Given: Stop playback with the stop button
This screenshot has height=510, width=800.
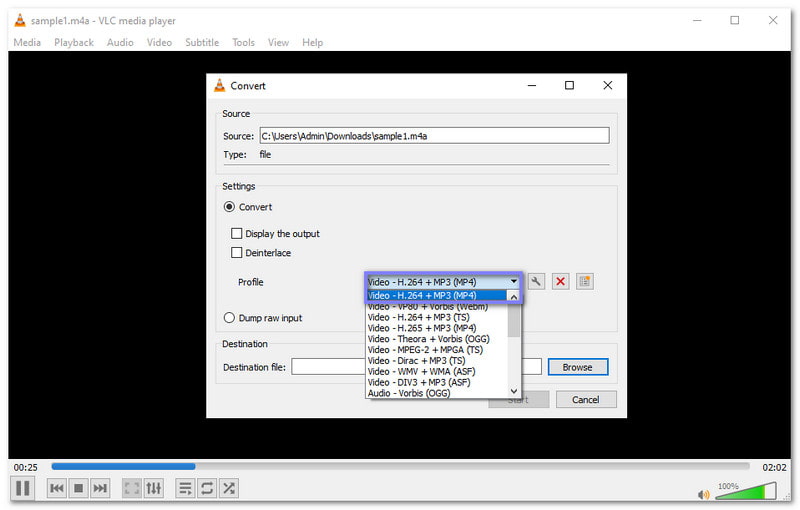Looking at the screenshot, I should pos(79,489).
